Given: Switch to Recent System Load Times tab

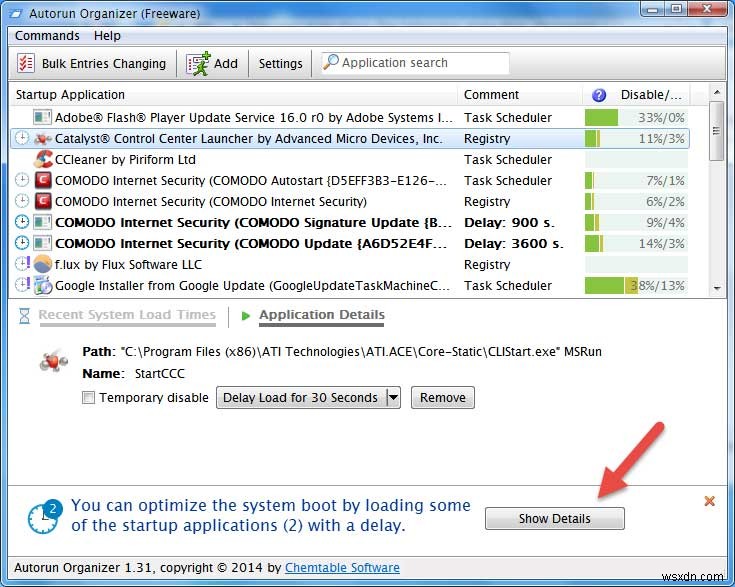Looking at the screenshot, I should click(127, 315).
